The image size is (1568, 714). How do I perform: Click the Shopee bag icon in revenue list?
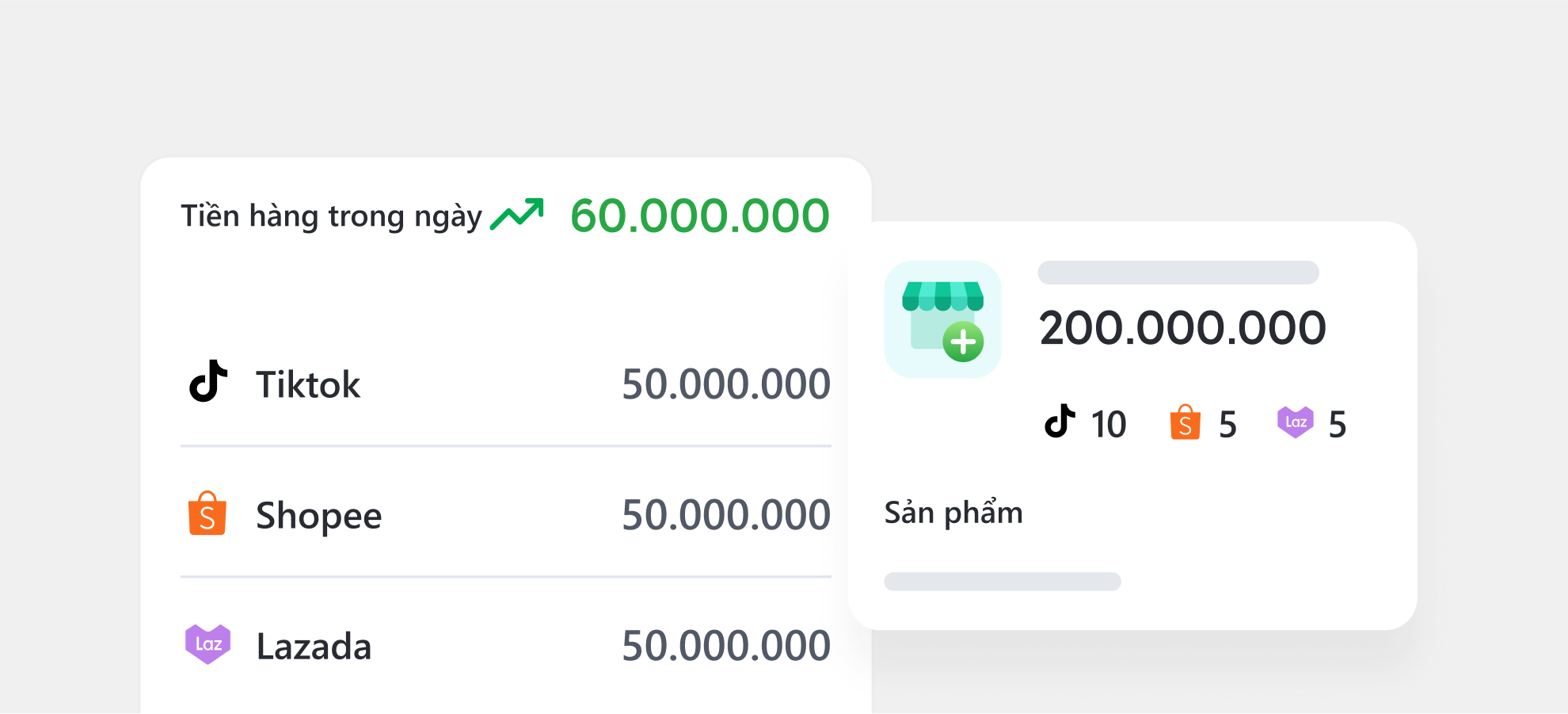207,514
